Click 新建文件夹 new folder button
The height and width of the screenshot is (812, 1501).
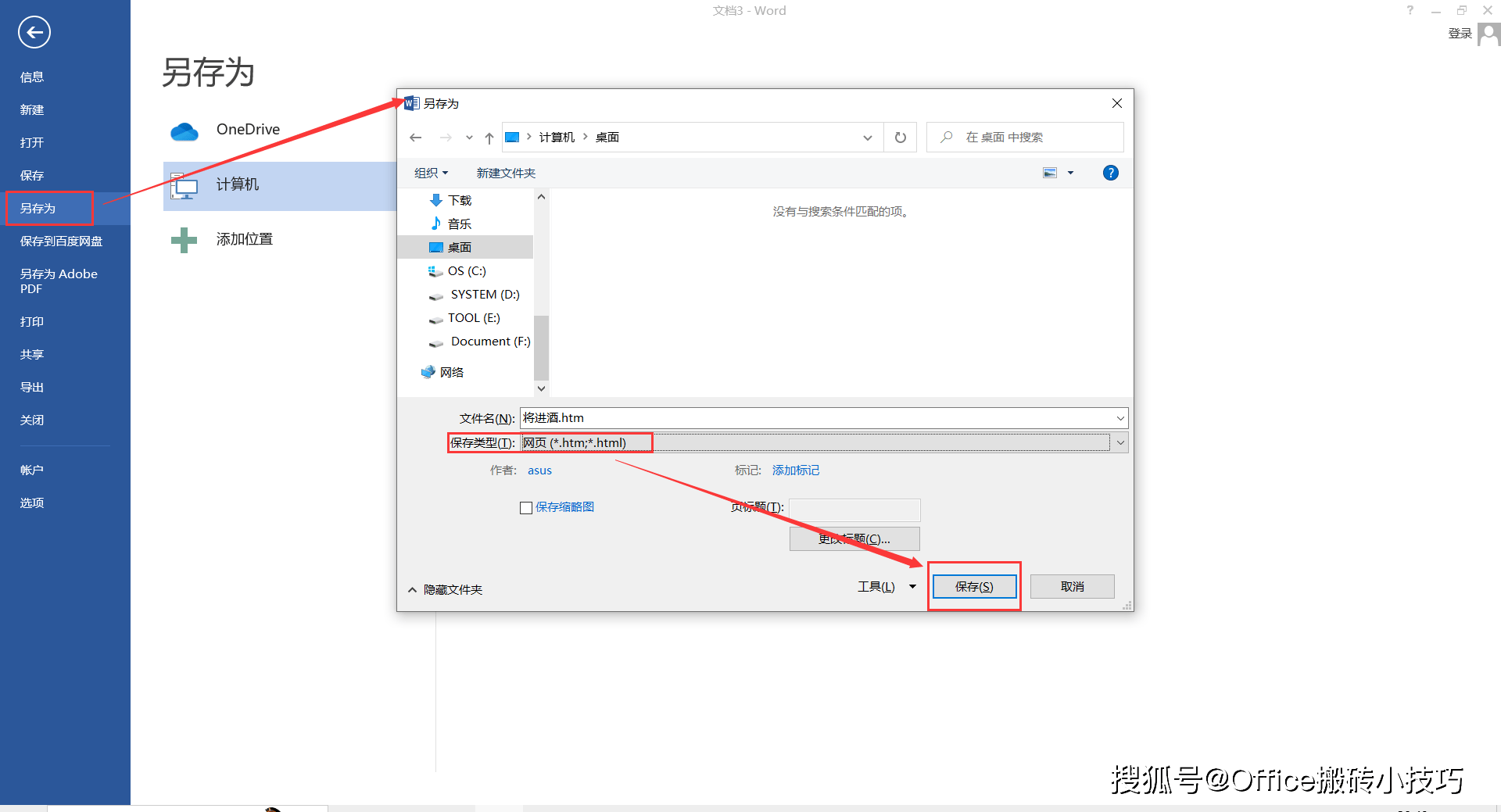[x=506, y=173]
